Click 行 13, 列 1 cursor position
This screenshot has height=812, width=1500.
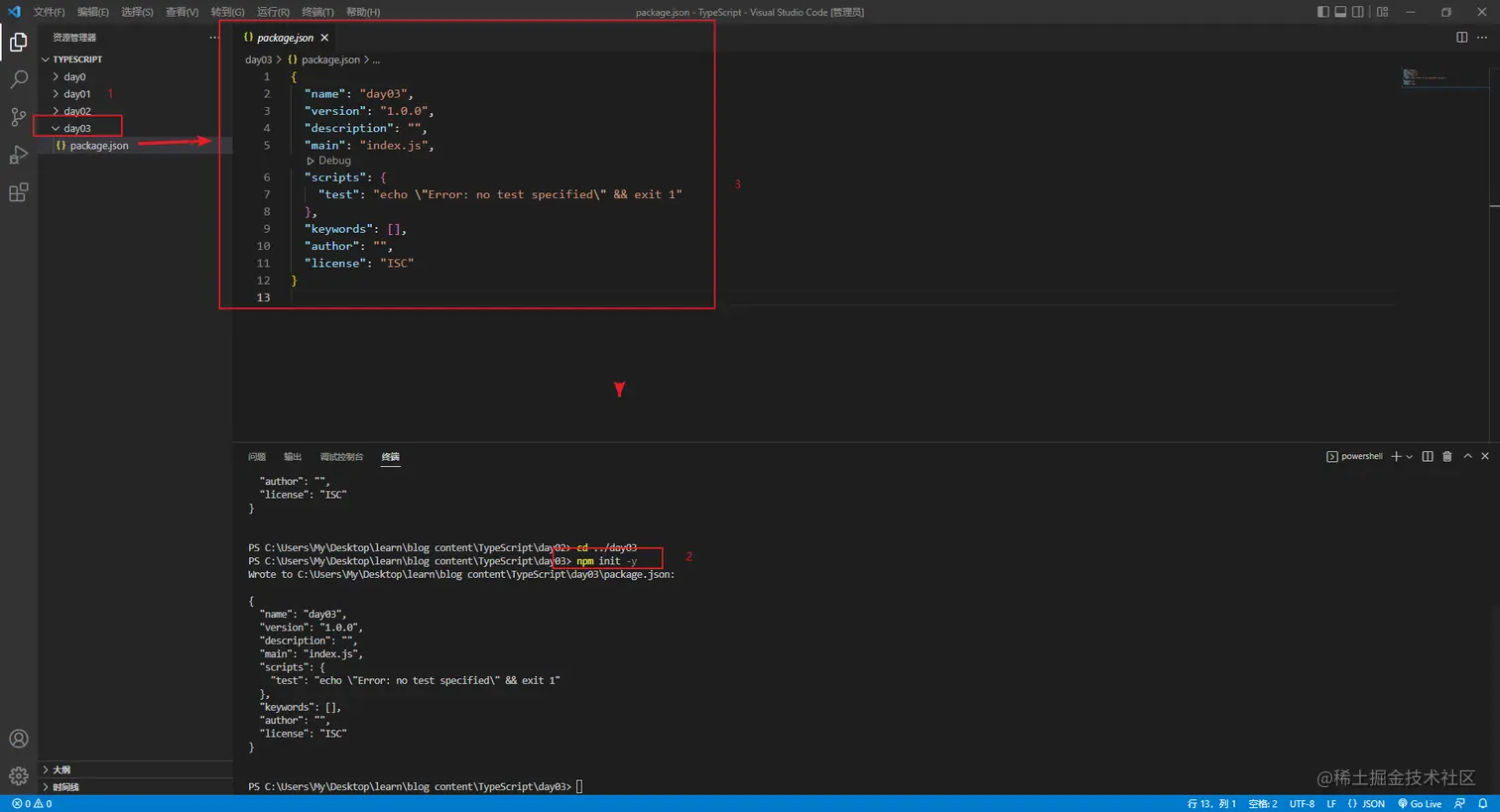[x=1211, y=804]
